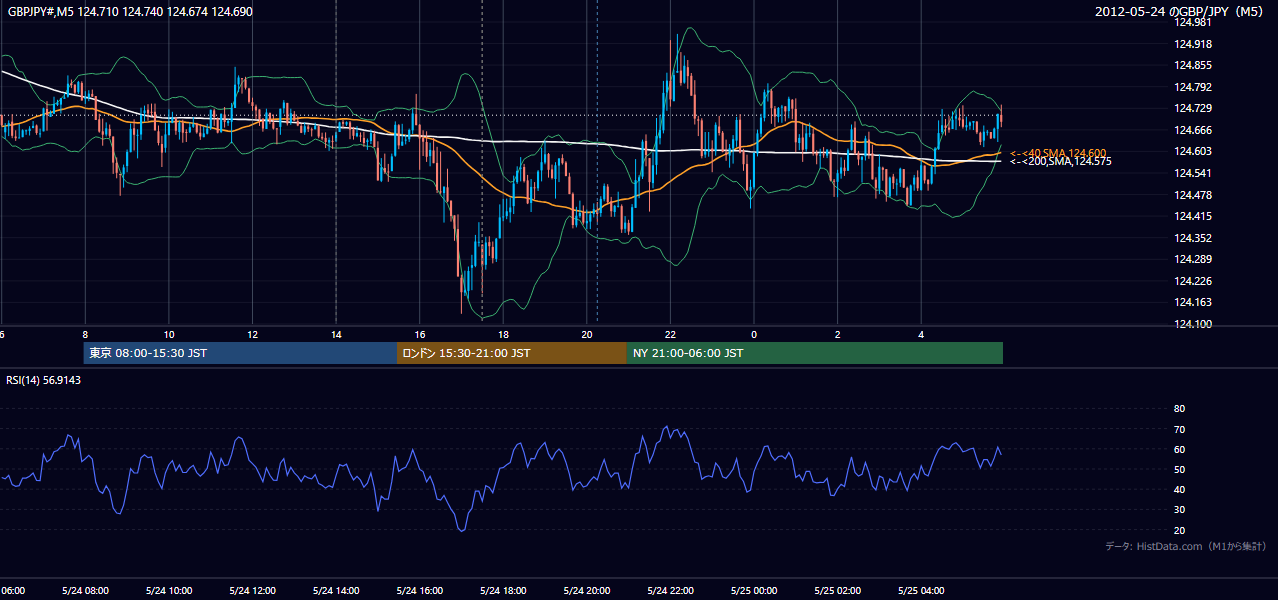Click the 5/24 20:00 bottom time label

point(587,591)
